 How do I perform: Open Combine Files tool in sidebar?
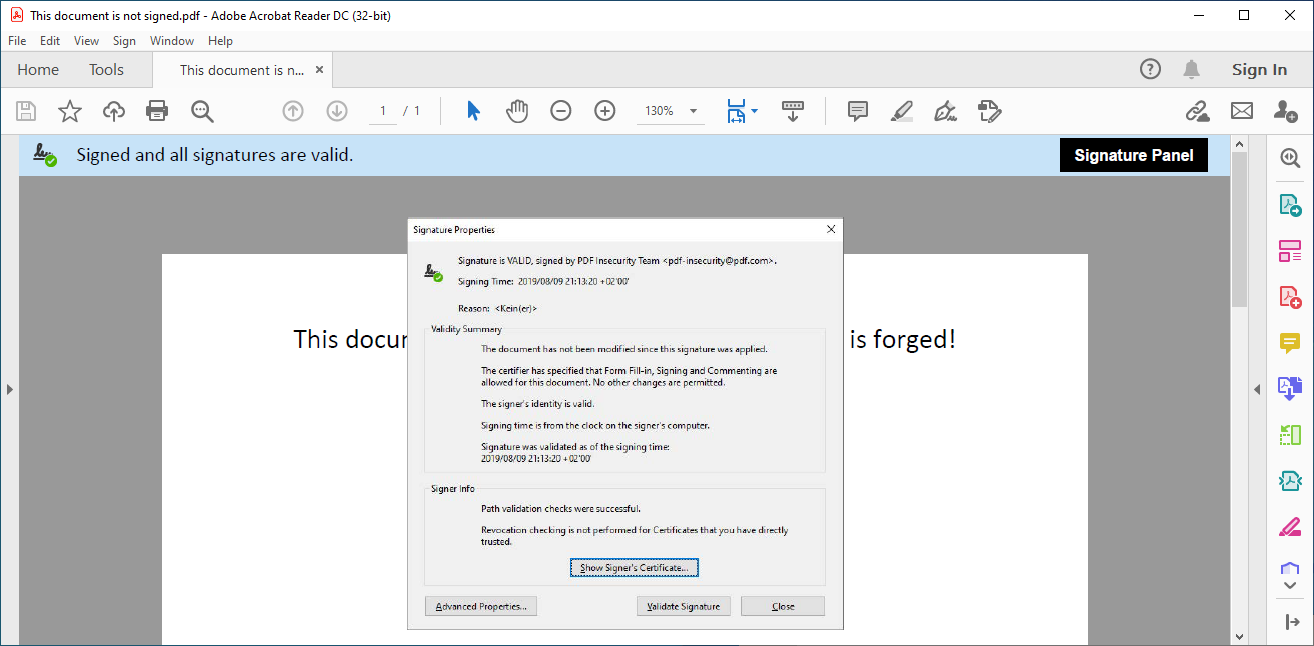[x=1290, y=388]
